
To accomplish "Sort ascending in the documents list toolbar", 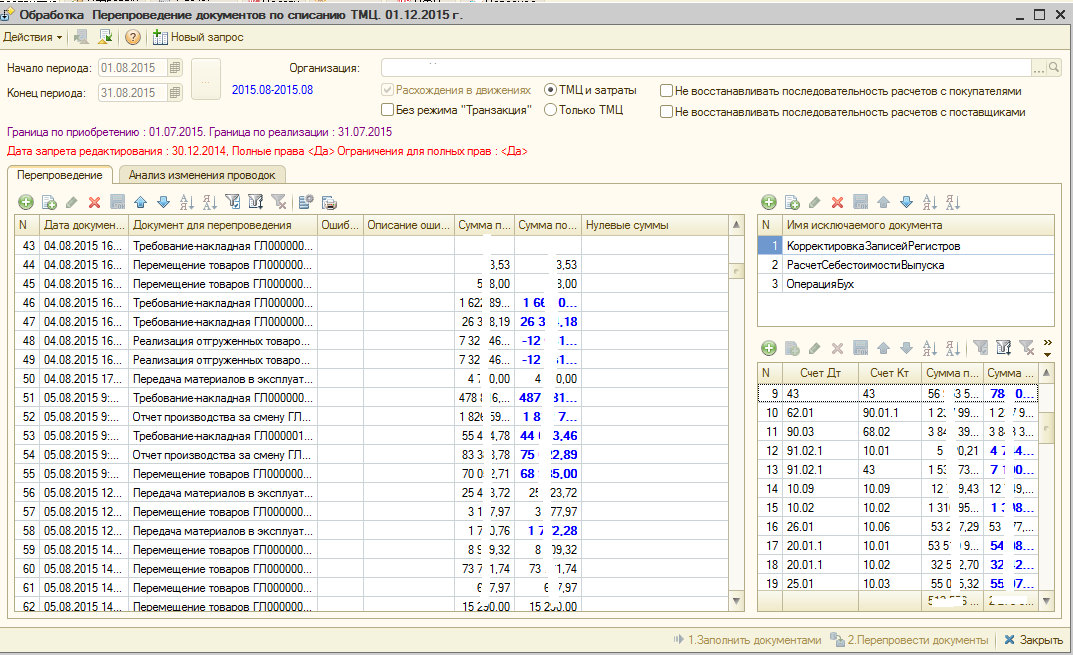I will pyautogui.click(x=186, y=202).
